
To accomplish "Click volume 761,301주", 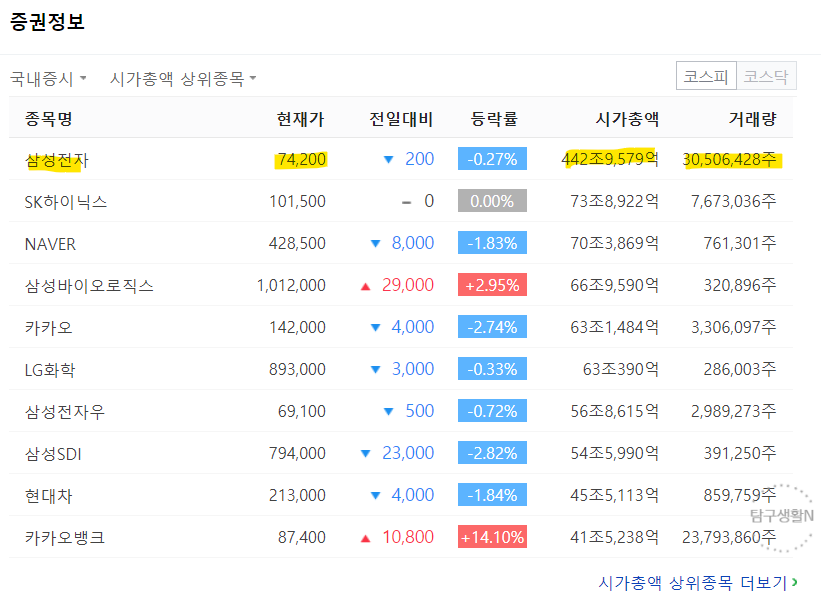I will point(740,243).
